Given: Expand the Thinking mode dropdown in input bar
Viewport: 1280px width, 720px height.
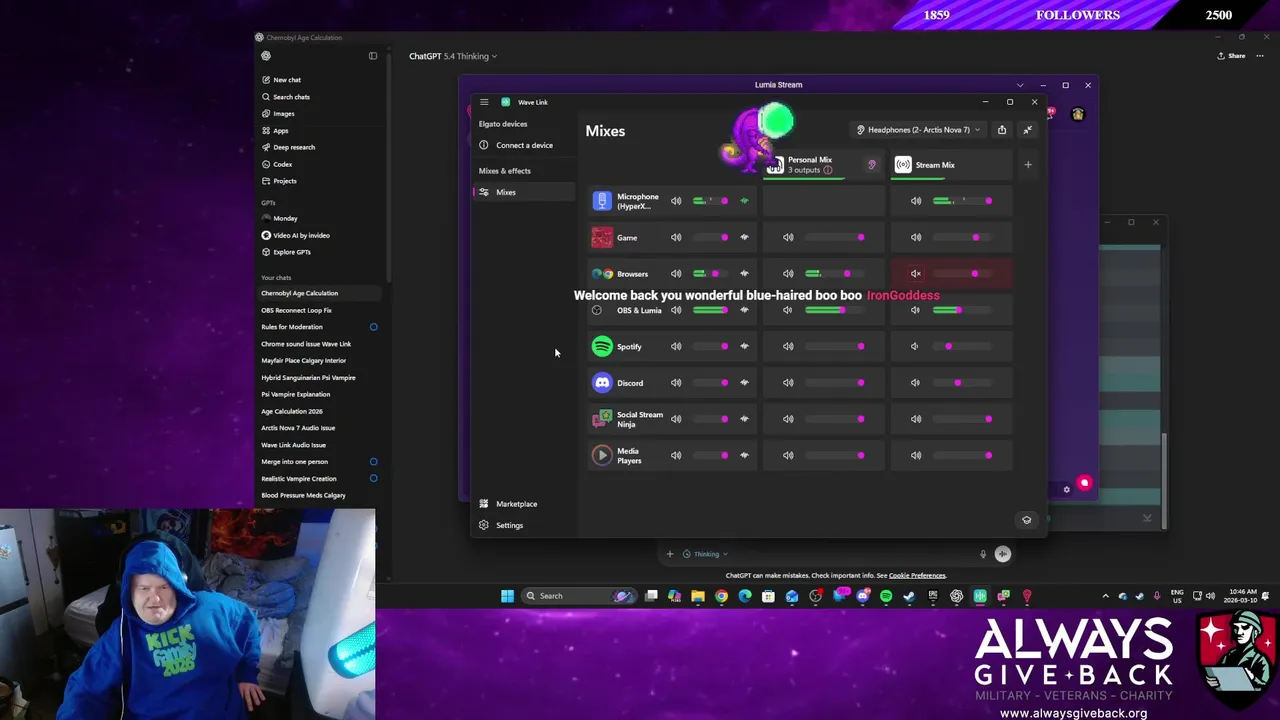Looking at the screenshot, I should [x=706, y=554].
